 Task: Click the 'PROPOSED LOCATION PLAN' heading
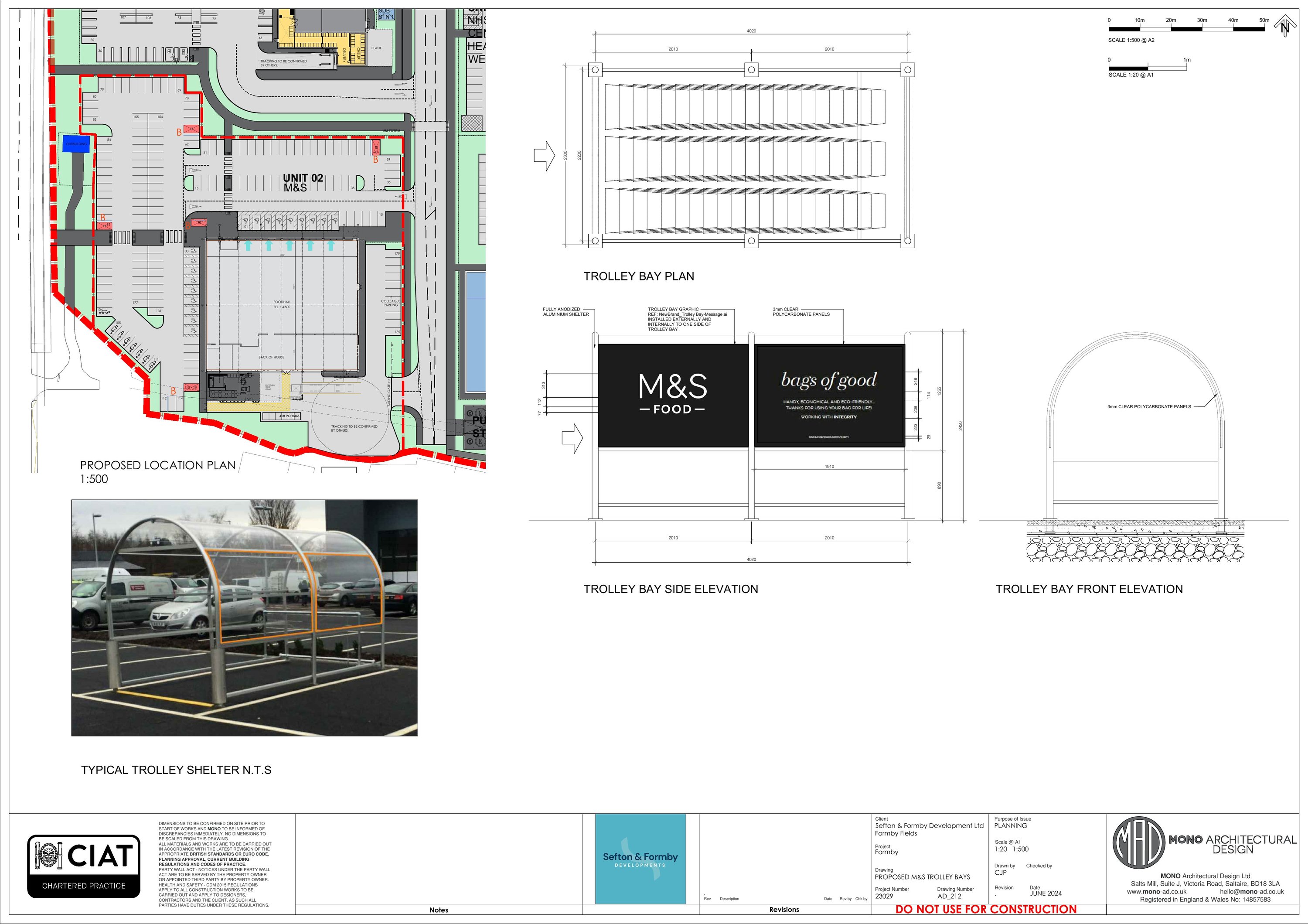(158, 465)
